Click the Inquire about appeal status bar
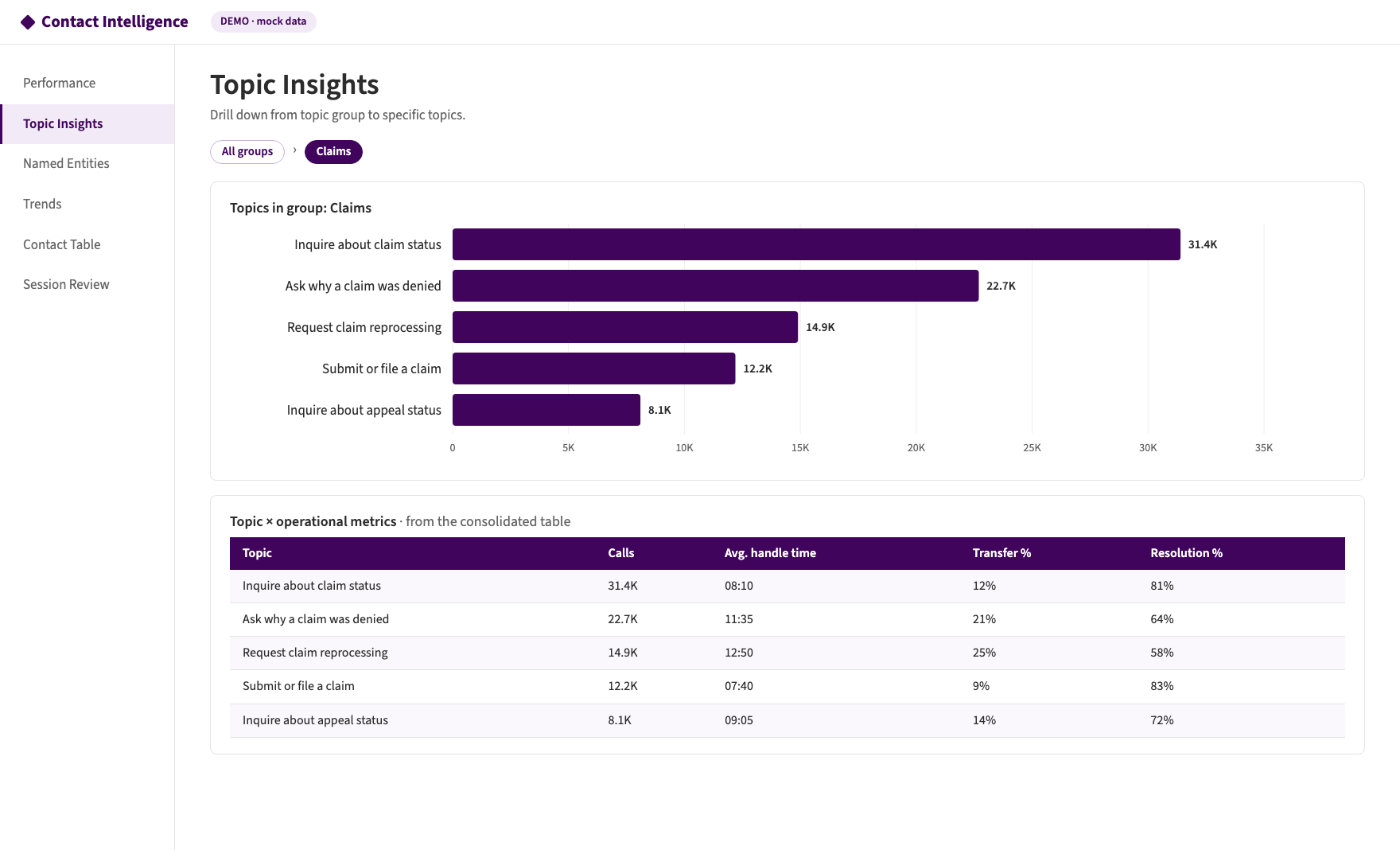 (x=546, y=410)
